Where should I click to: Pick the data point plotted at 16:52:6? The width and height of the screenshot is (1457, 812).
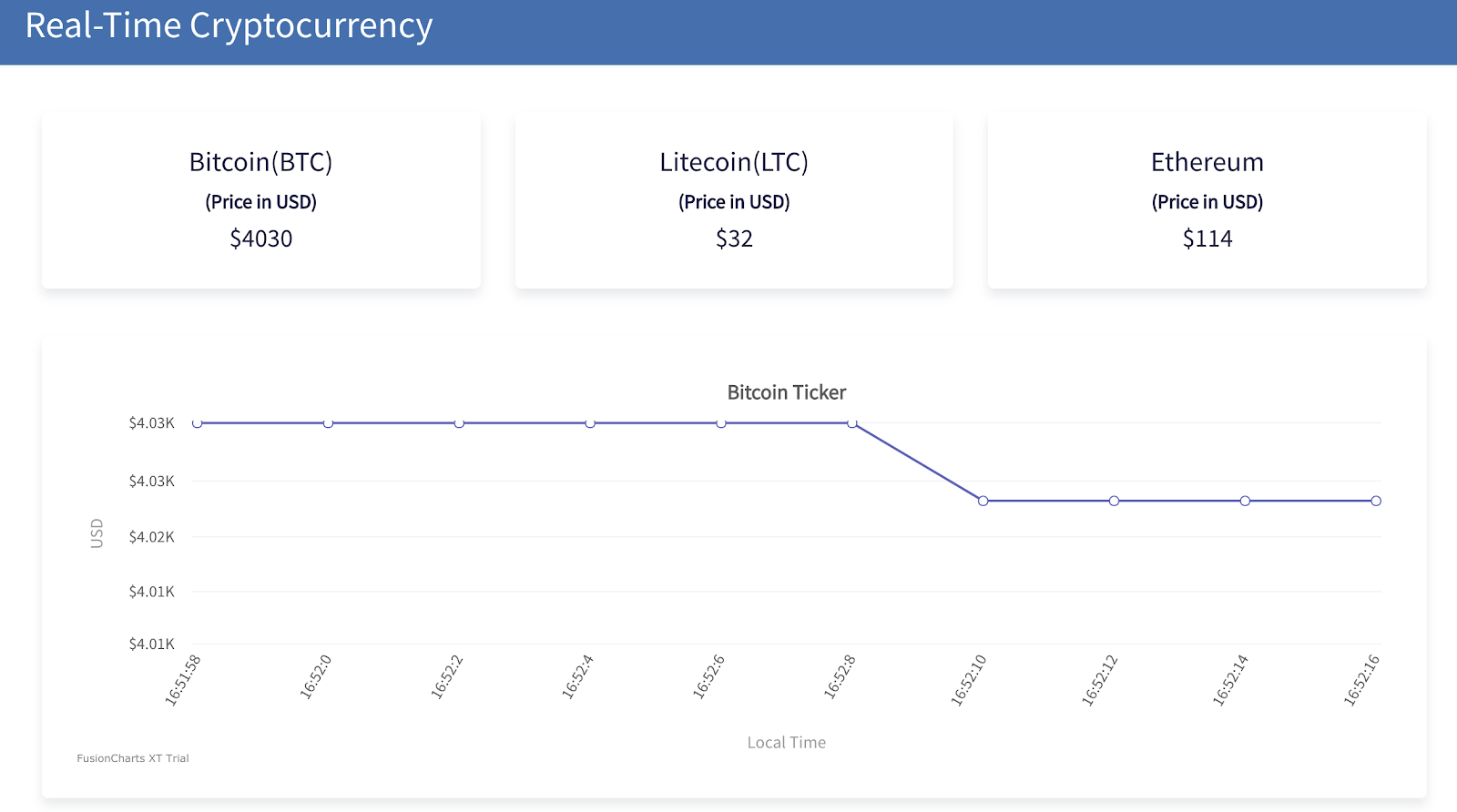pos(721,423)
